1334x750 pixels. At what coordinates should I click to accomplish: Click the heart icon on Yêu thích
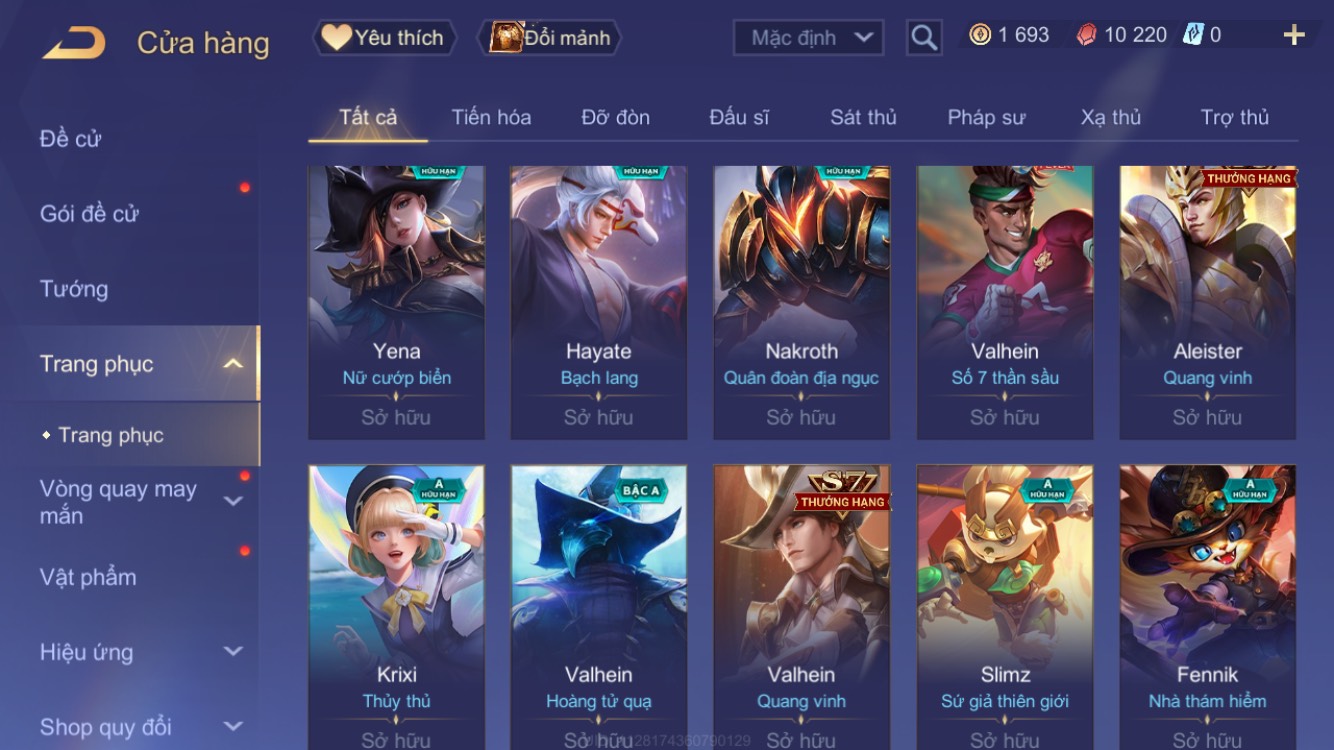(336, 37)
